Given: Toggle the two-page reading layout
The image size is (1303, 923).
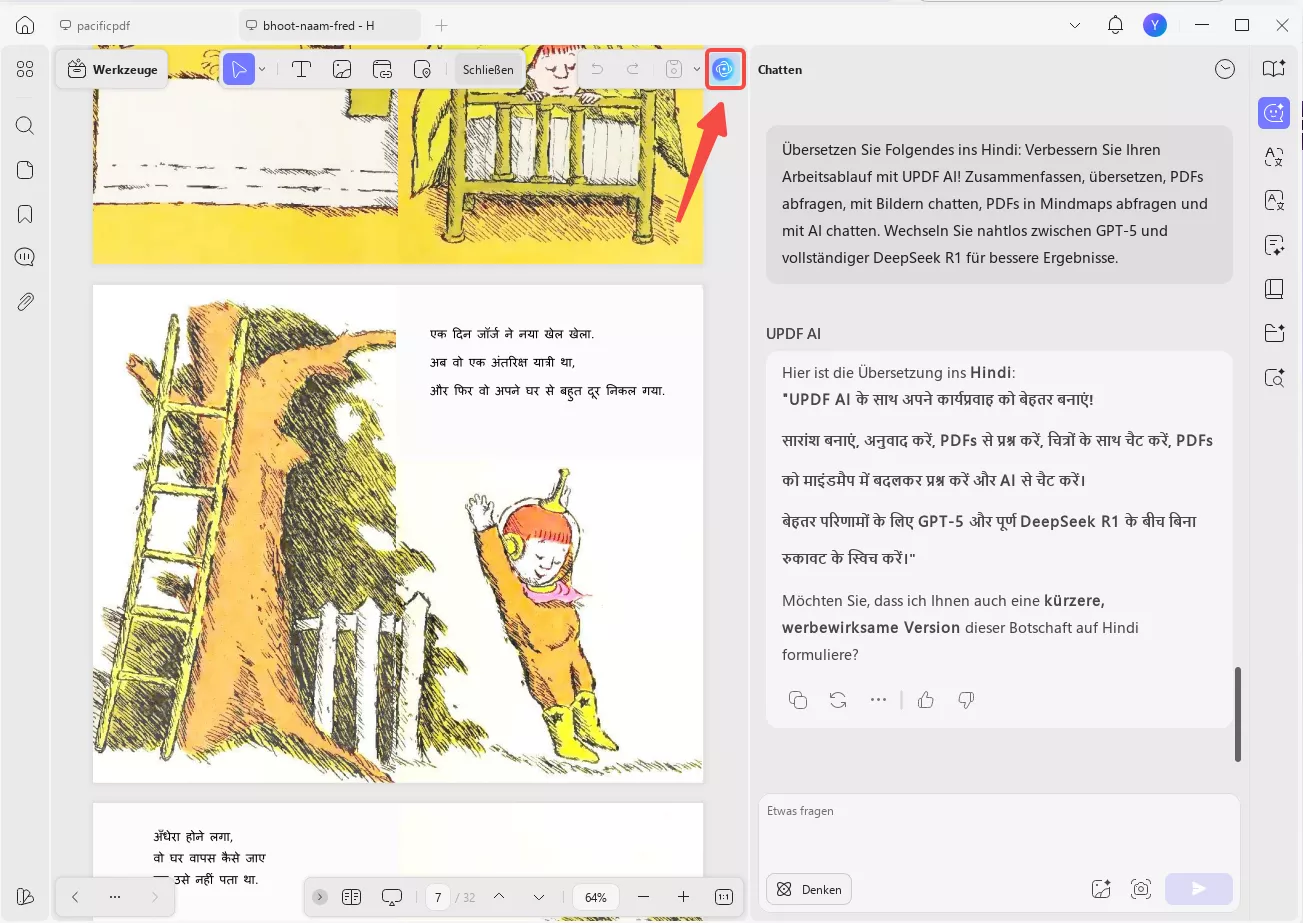Looking at the screenshot, I should pyautogui.click(x=351, y=897).
